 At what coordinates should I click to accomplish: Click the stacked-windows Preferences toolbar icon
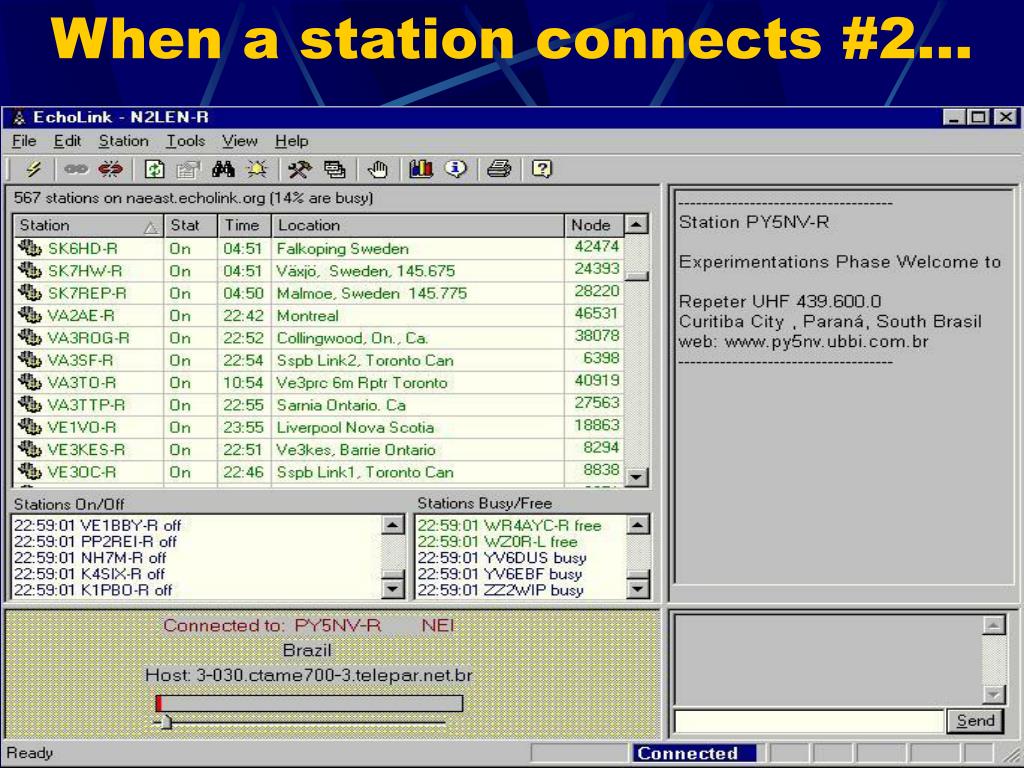coord(335,170)
